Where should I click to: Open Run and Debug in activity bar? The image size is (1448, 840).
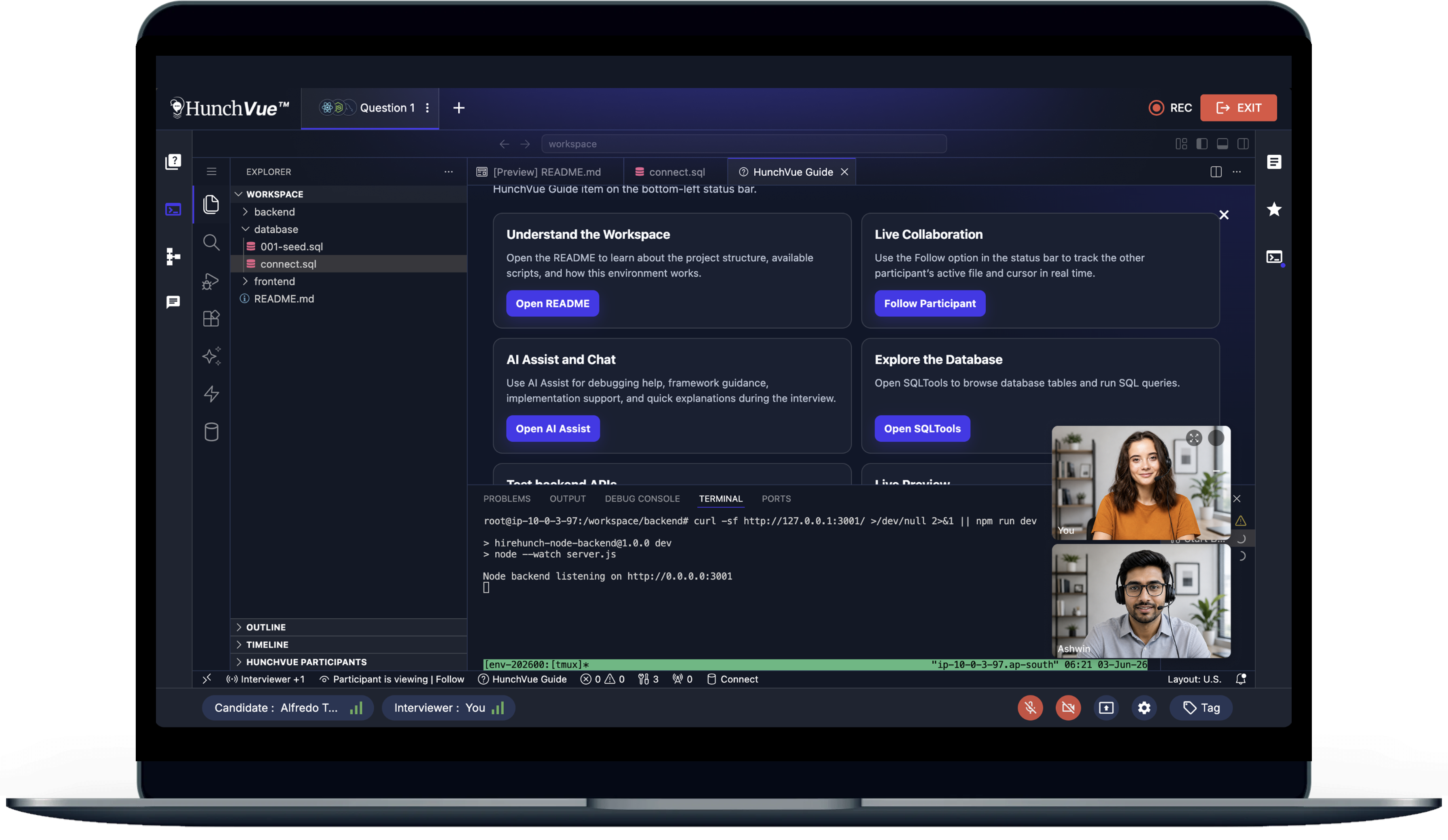click(211, 281)
